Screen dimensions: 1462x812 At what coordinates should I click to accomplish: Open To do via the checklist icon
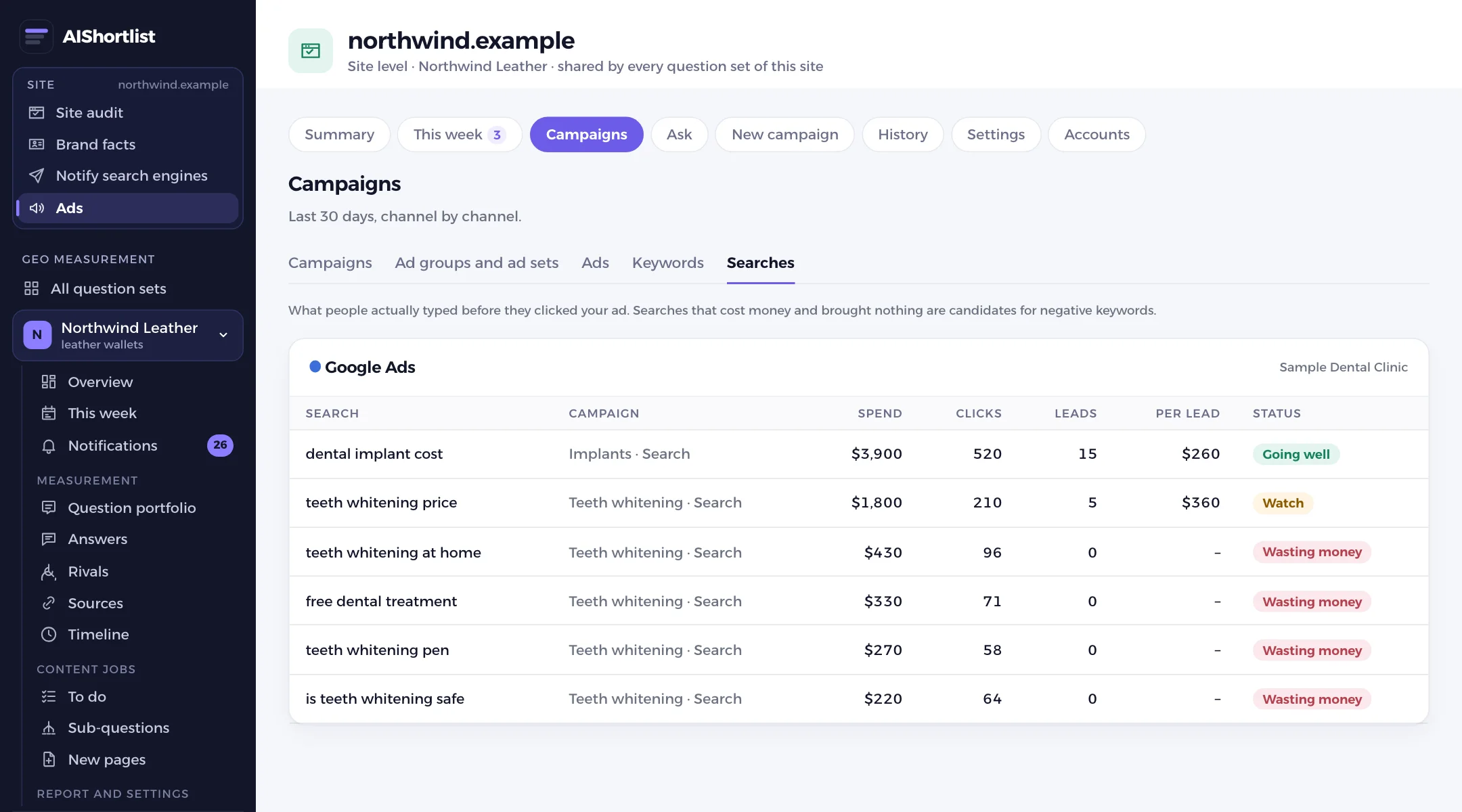tap(49, 697)
